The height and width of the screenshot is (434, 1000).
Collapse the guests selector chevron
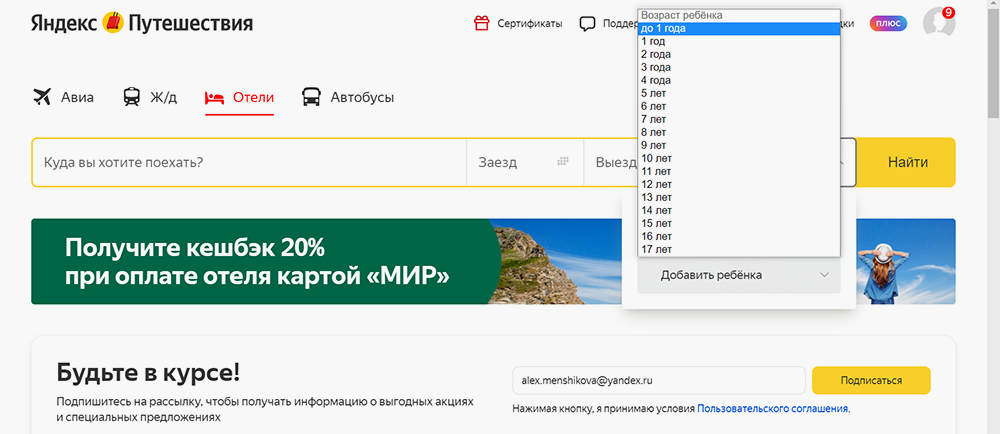(841, 163)
